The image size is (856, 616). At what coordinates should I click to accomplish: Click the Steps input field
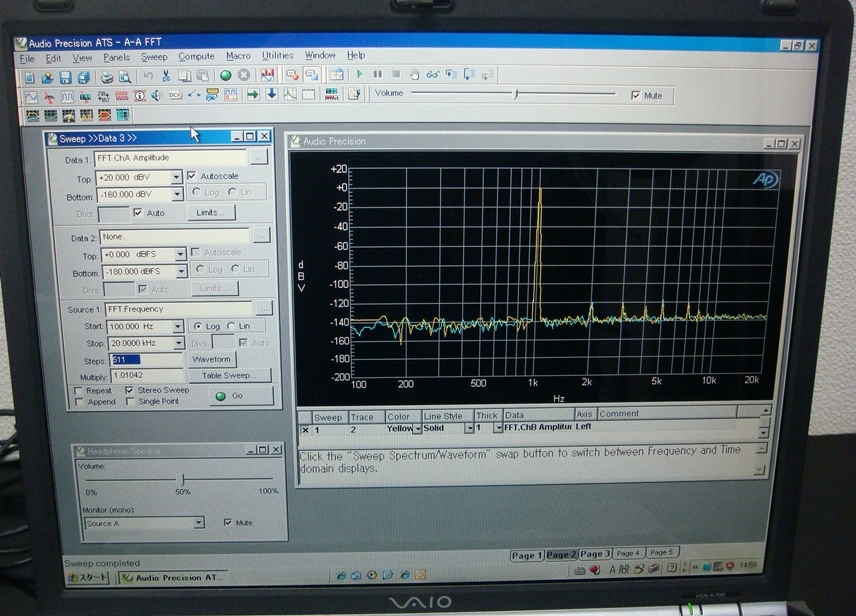(146, 360)
